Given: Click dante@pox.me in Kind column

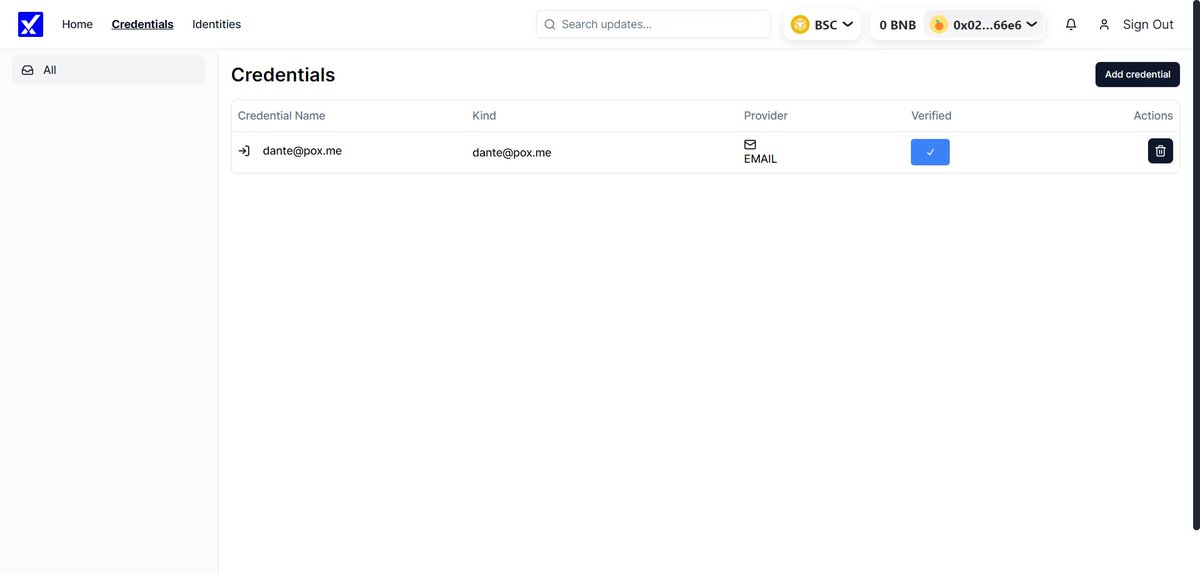Looking at the screenshot, I should tap(512, 153).
